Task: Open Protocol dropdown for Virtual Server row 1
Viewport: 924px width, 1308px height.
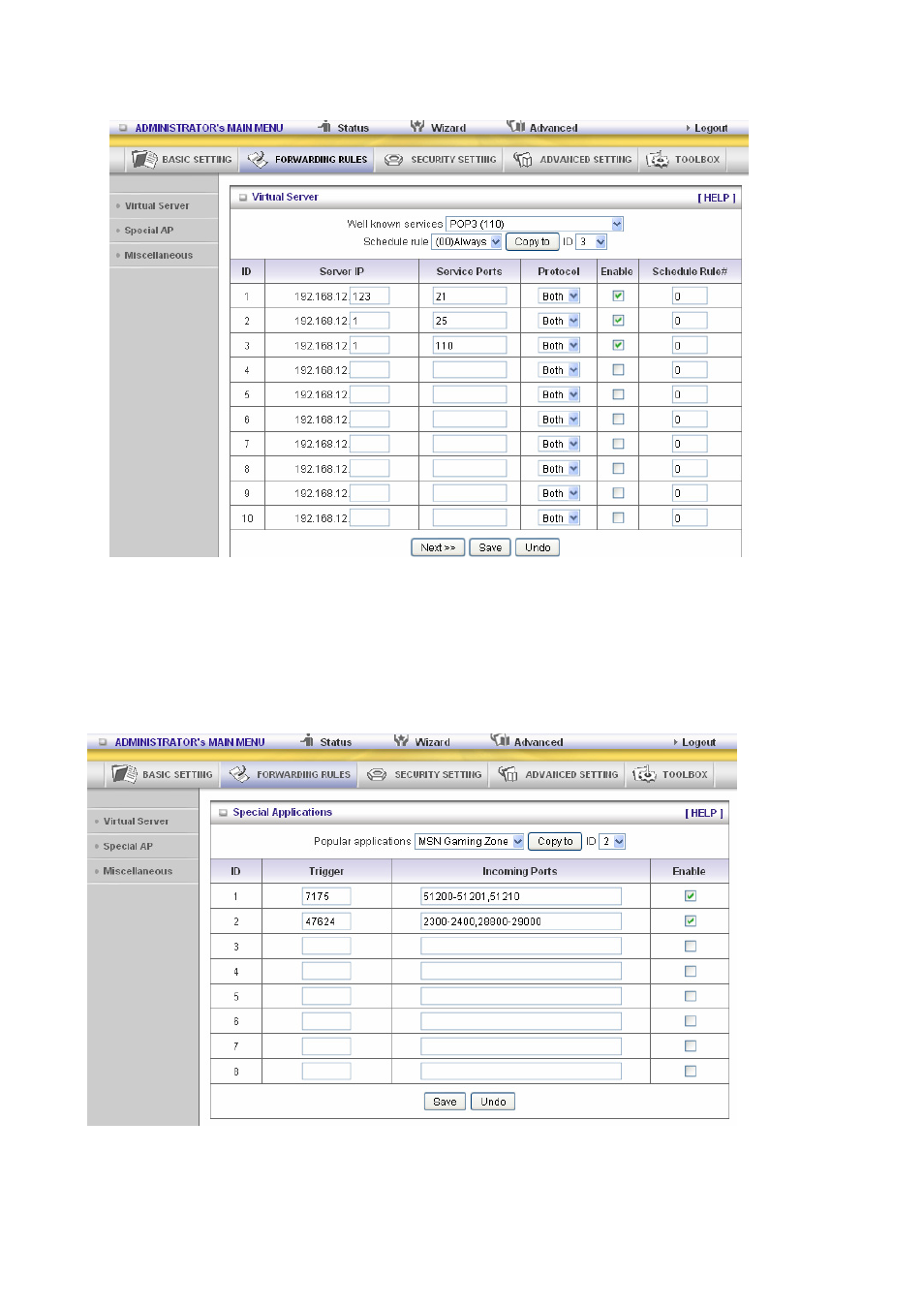Action: (560, 296)
